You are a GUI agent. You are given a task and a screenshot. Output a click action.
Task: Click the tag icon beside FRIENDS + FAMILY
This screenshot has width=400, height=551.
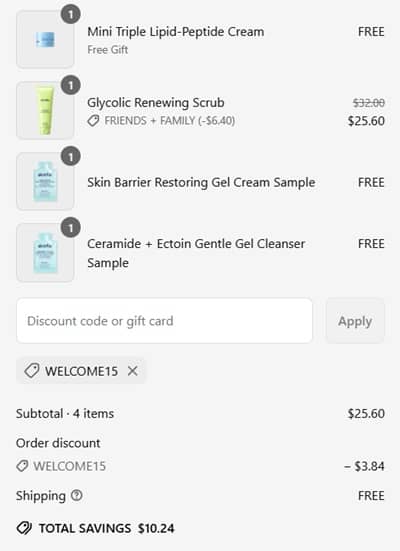pyautogui.click(x=93, y=121)
